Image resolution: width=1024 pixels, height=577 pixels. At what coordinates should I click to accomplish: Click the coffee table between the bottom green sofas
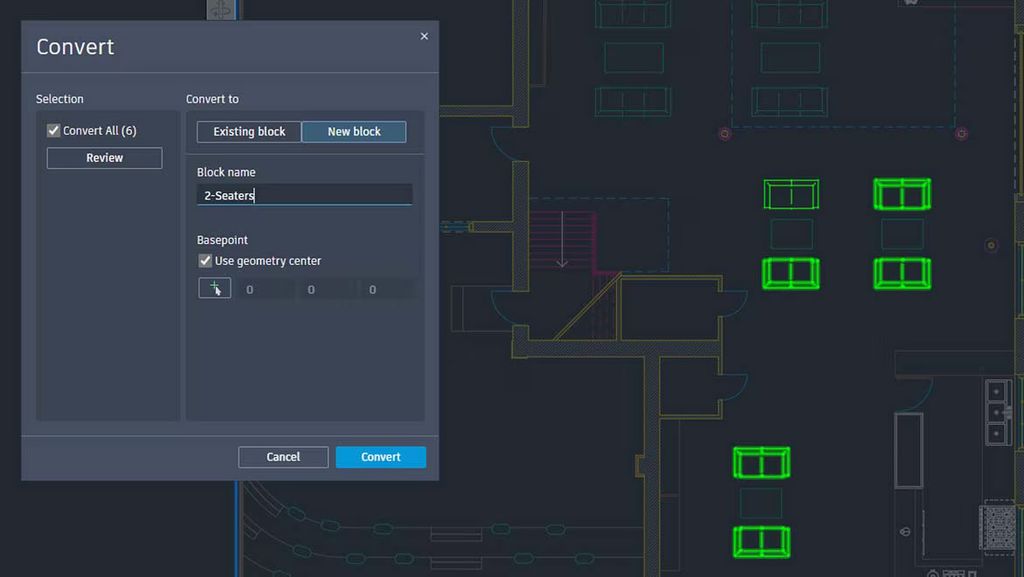click(x=761, y=503)
